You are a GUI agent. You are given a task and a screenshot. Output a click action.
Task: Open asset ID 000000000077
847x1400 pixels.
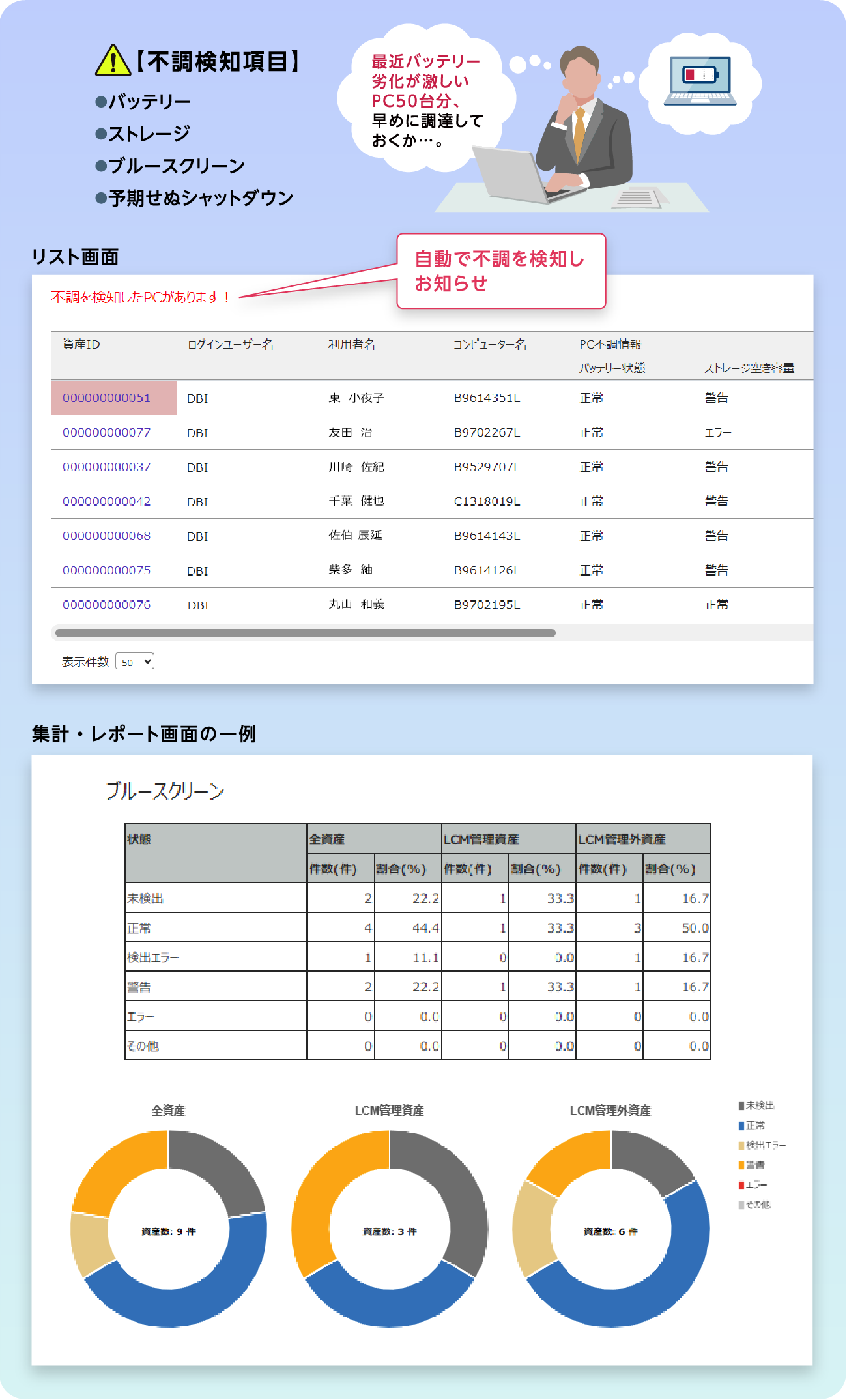pyautogui.click(x=106, y=432)
